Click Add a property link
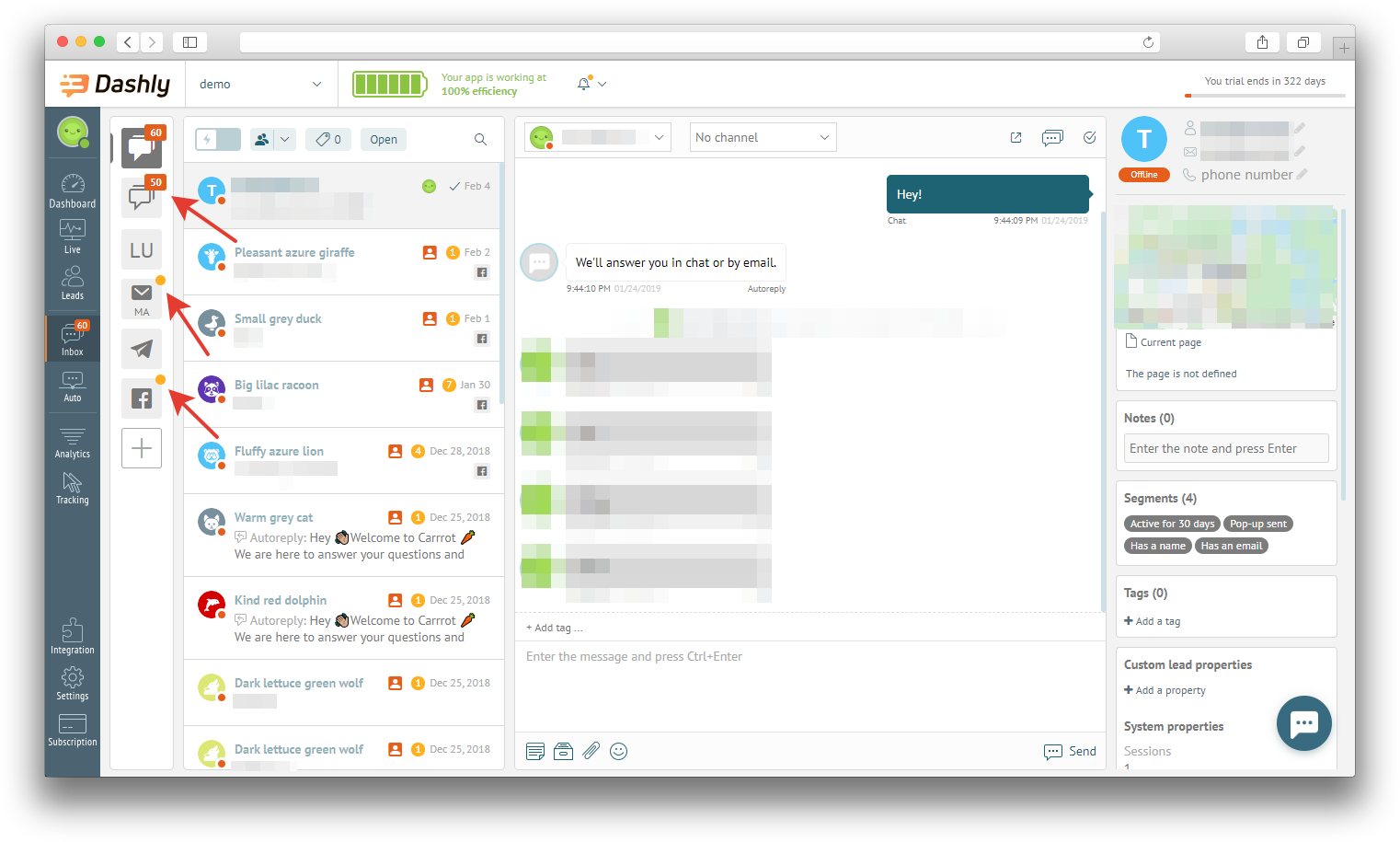Screen dimensions: 1400x842 [1165, 690]
